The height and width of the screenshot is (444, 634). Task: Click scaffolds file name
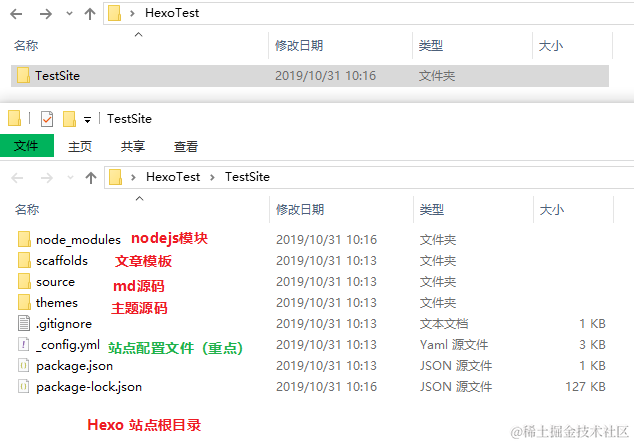tap(62, 260)
